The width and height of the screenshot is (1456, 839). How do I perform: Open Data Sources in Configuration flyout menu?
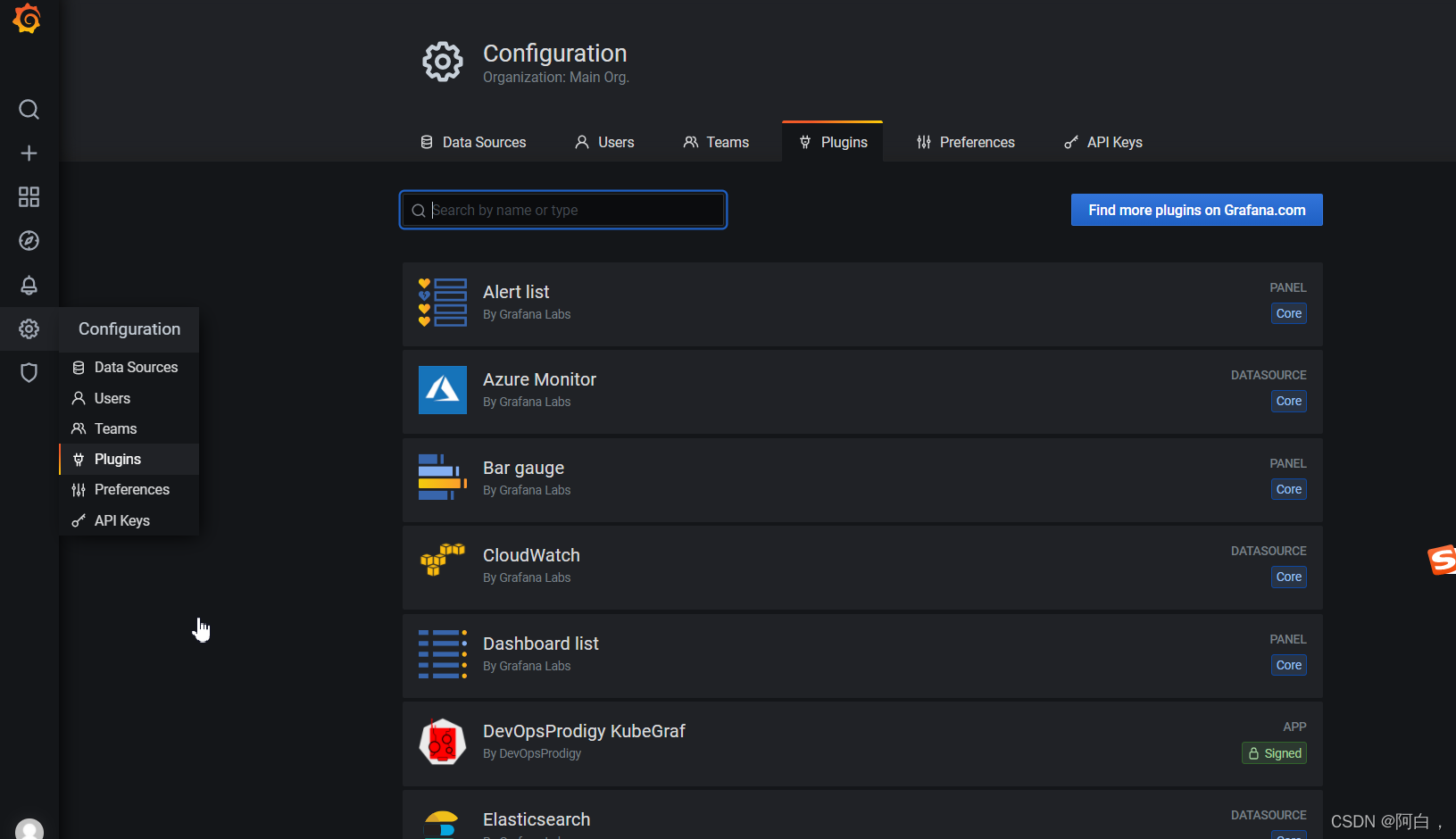(x=129, y=368)
